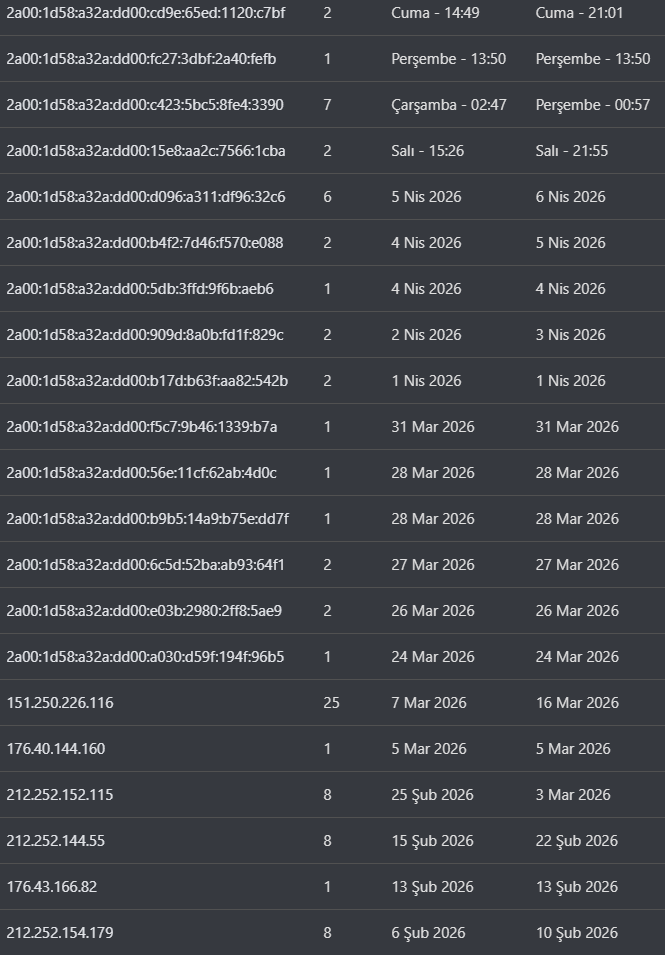Click first-seen date 7 Mar 2026

tap(429, 703)
